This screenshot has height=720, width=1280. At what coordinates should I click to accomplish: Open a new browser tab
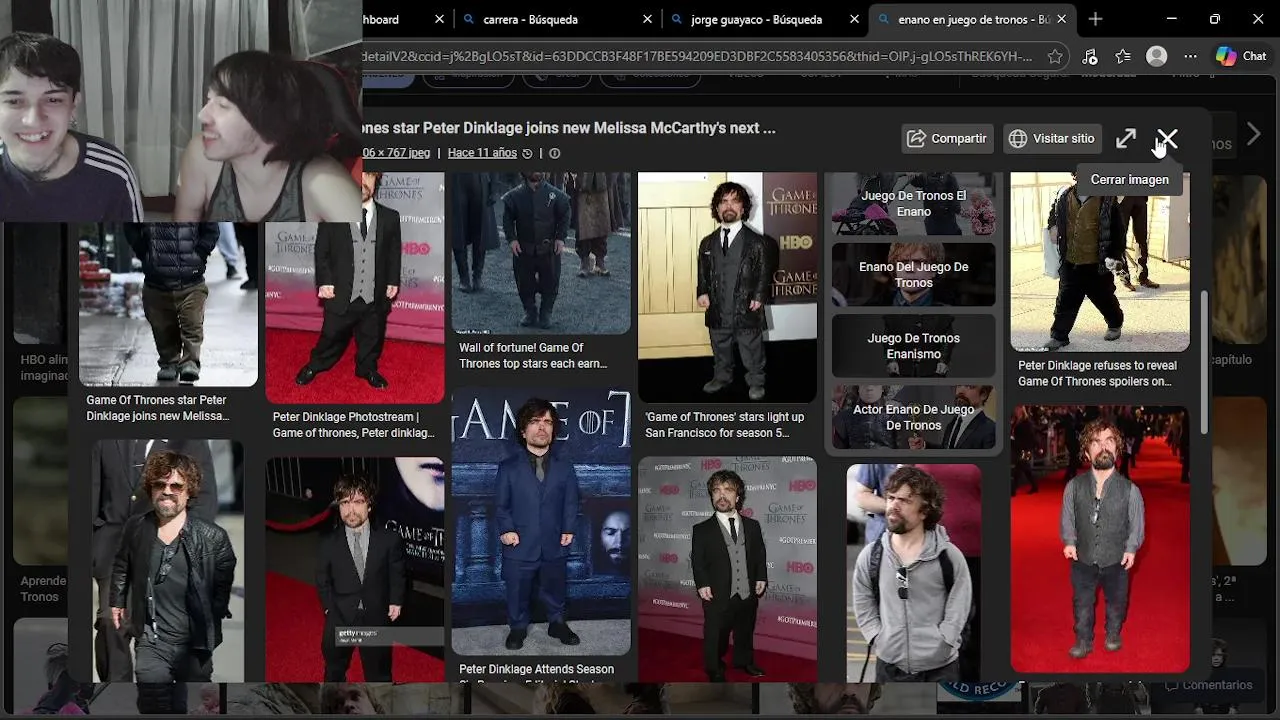(1095, 19)
